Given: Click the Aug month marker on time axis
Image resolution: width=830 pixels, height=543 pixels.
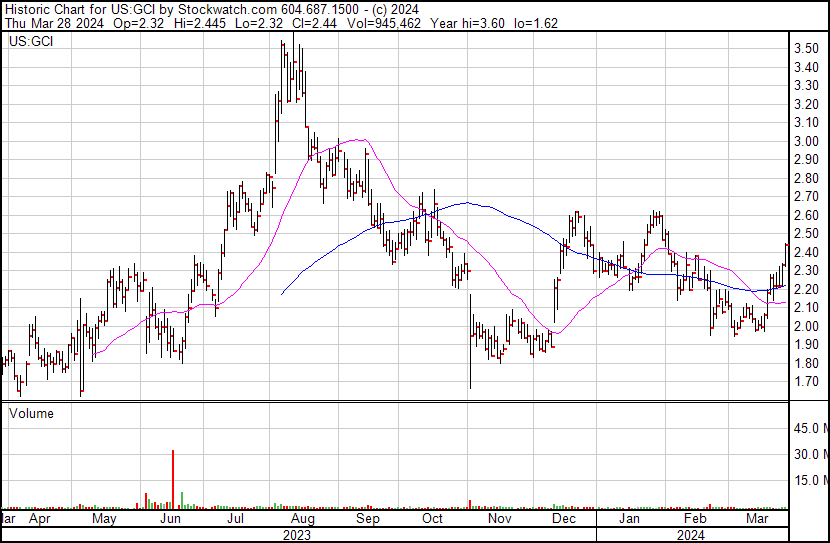Looking at the screenshot, I should [x=303, y=520].
